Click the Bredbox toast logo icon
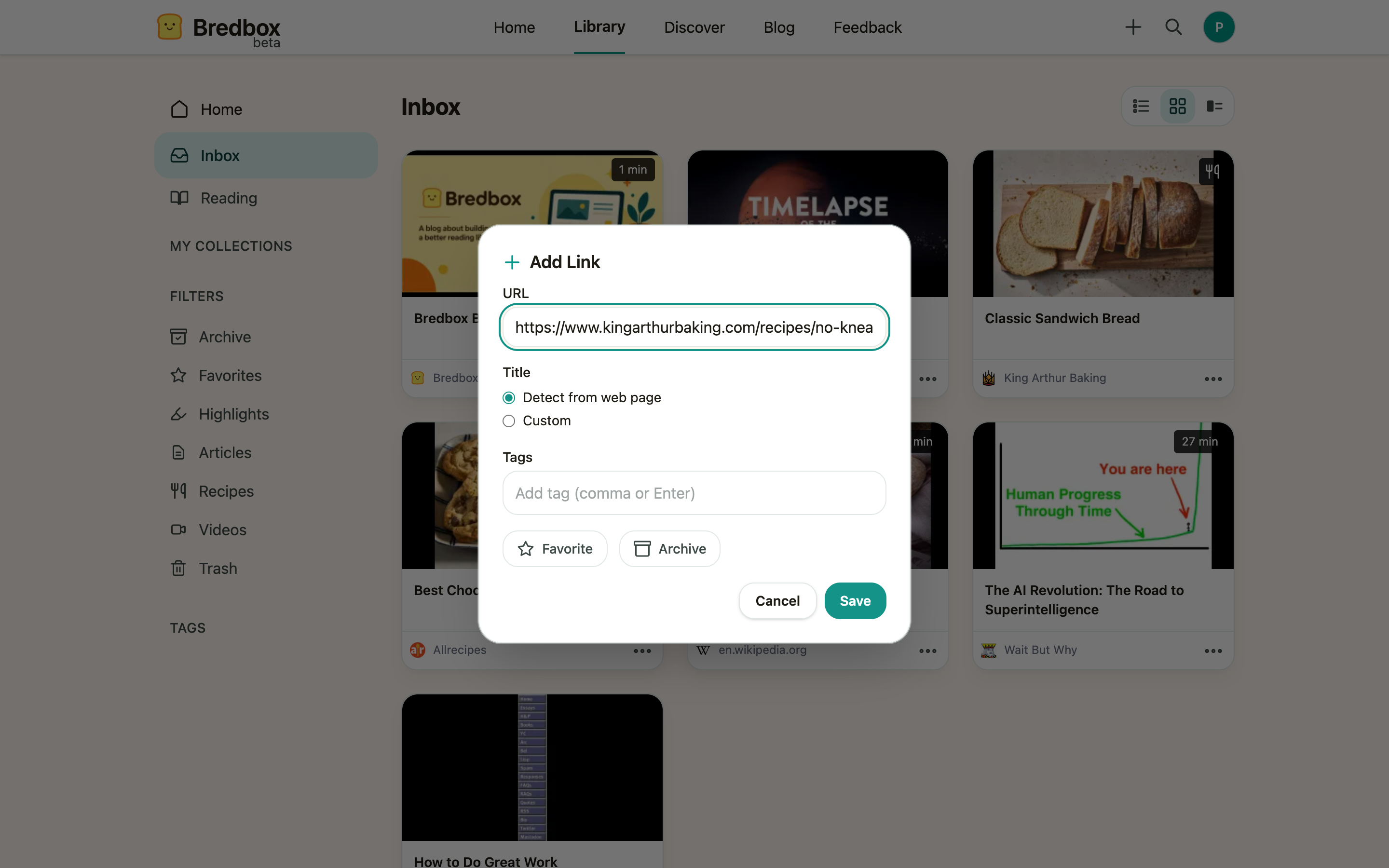Viewport: 1389px width, 868px height. pos(169,27)
